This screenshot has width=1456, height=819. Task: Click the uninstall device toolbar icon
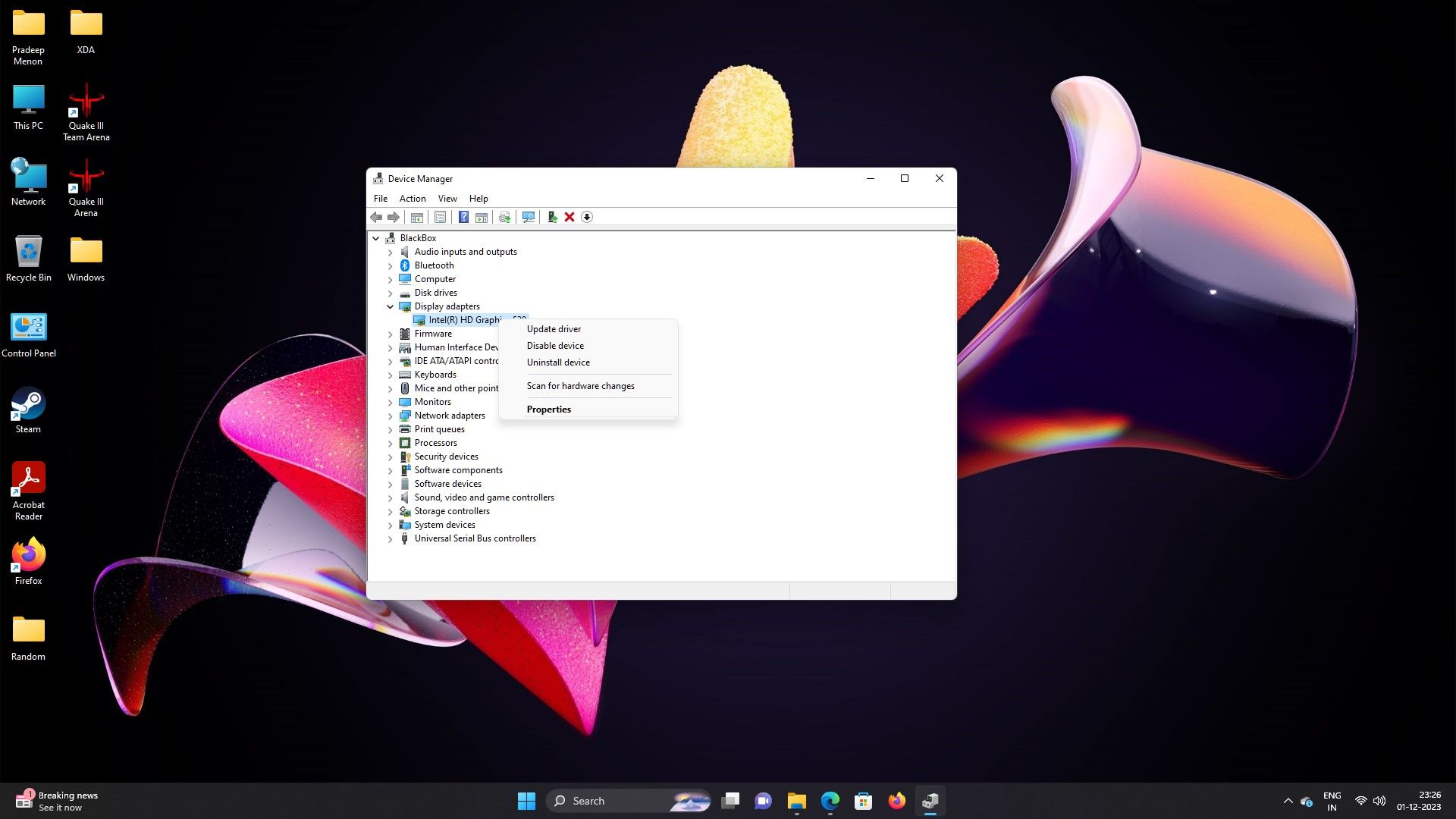click(x=569, y=217)
